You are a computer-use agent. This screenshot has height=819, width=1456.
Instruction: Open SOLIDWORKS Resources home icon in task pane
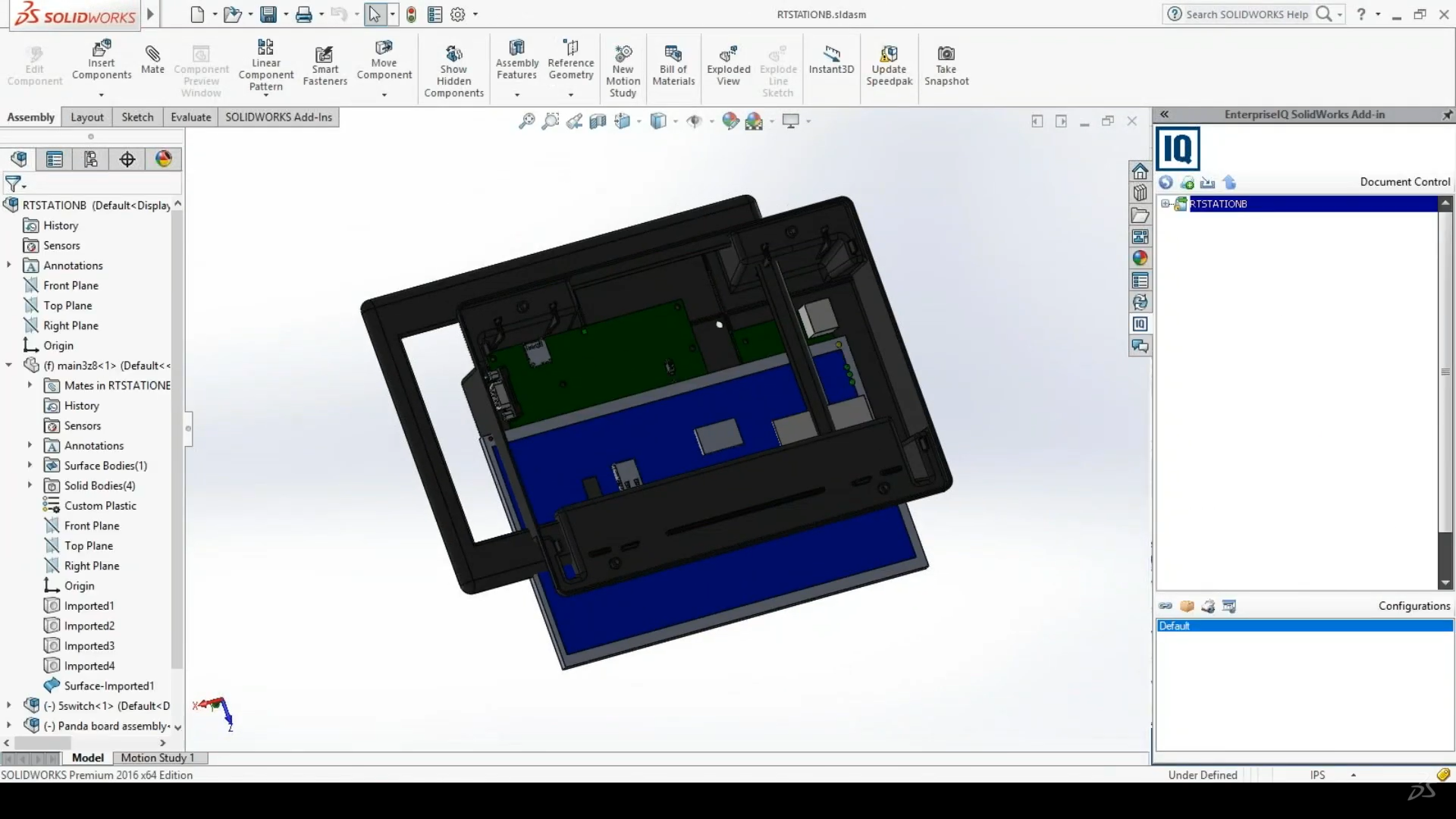[x=1140, y=171]
